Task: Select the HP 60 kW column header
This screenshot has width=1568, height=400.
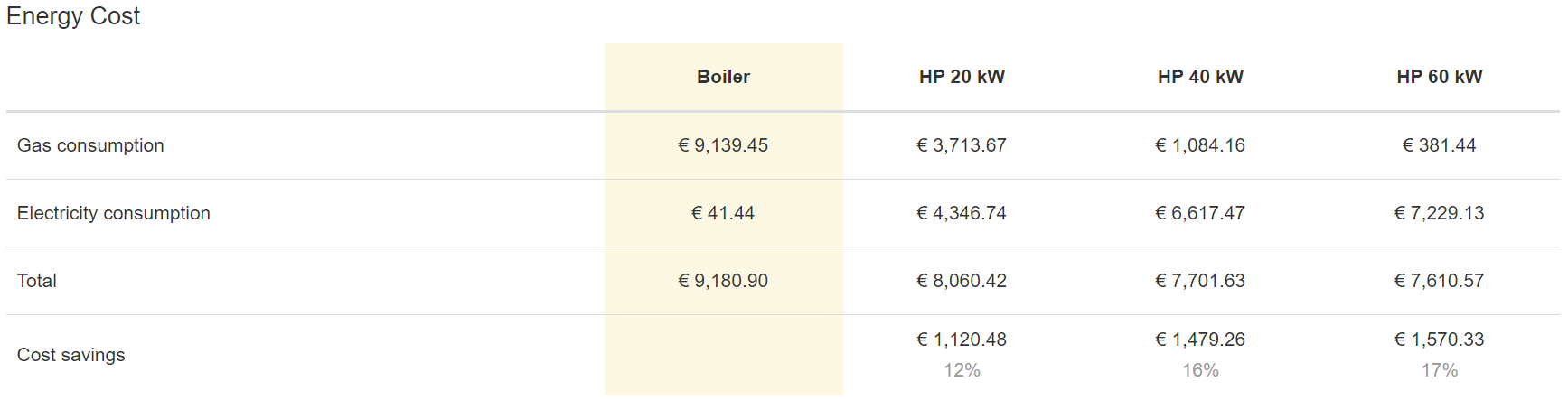Action: tap(1439, 77)
